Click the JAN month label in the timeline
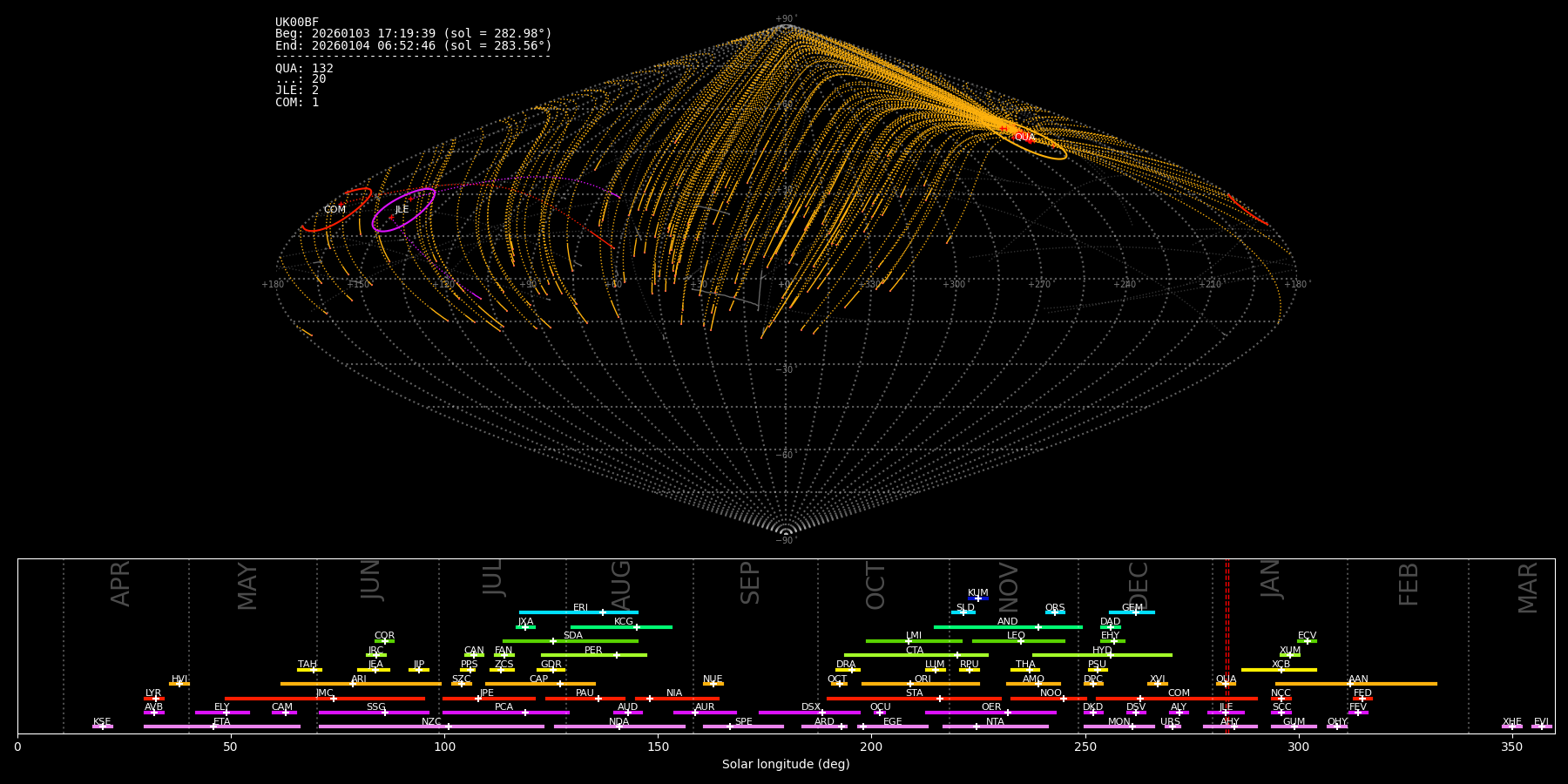This screenshot has width=1568, height=784. pyautogui.click(x=1270, y=579)
